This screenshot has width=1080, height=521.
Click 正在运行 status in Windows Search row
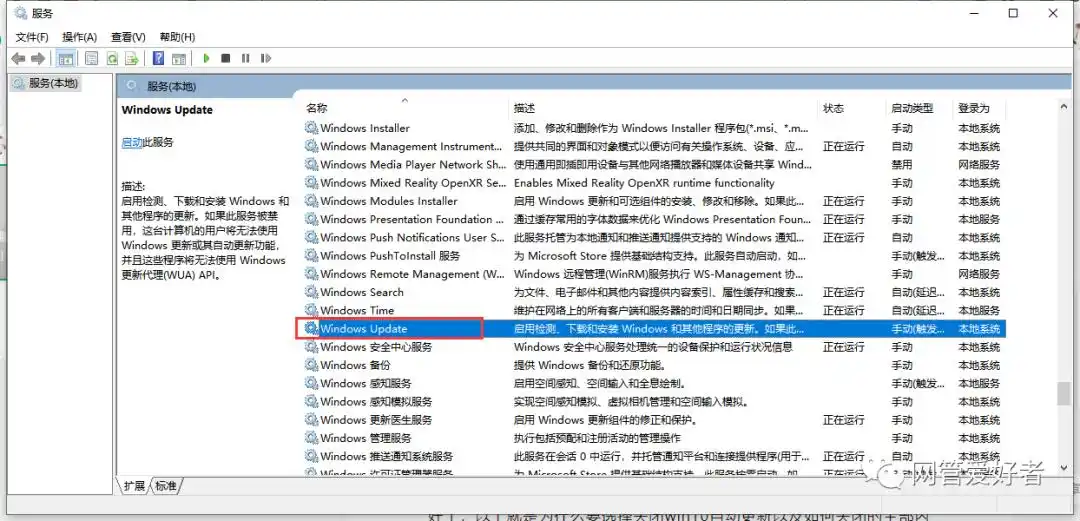pos(843,292)
